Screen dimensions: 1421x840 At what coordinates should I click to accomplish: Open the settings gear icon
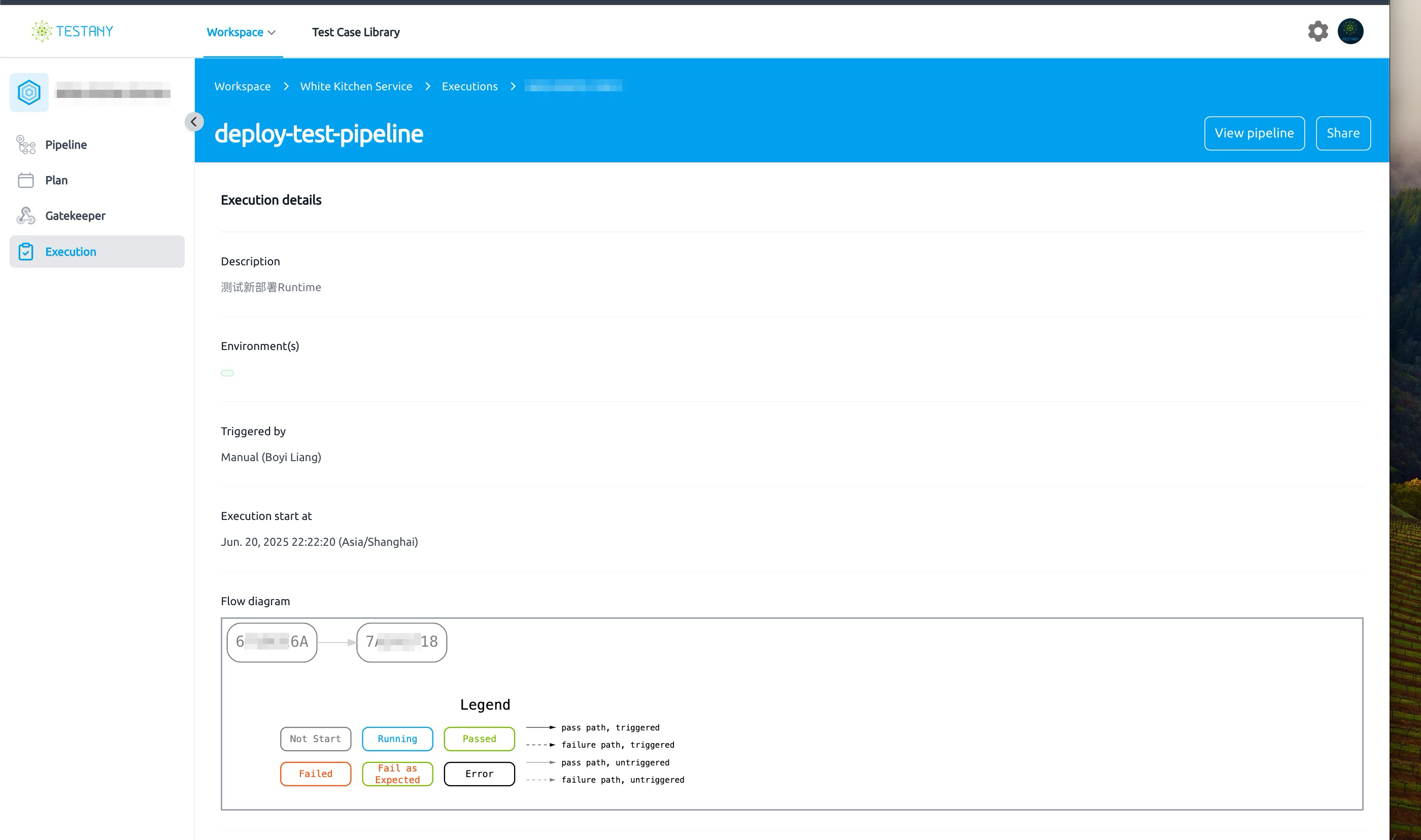click(1318, 31)
